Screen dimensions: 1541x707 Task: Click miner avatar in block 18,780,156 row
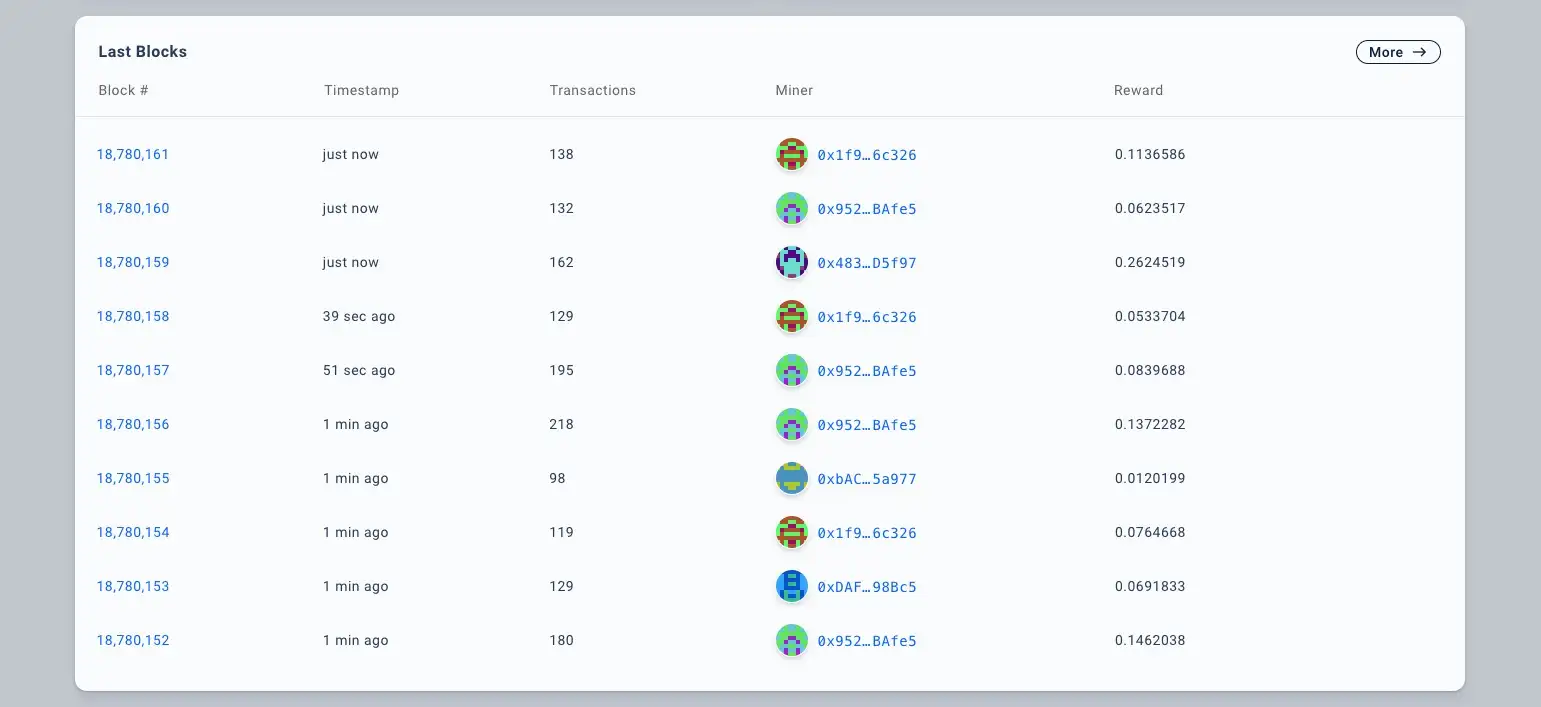791,424
